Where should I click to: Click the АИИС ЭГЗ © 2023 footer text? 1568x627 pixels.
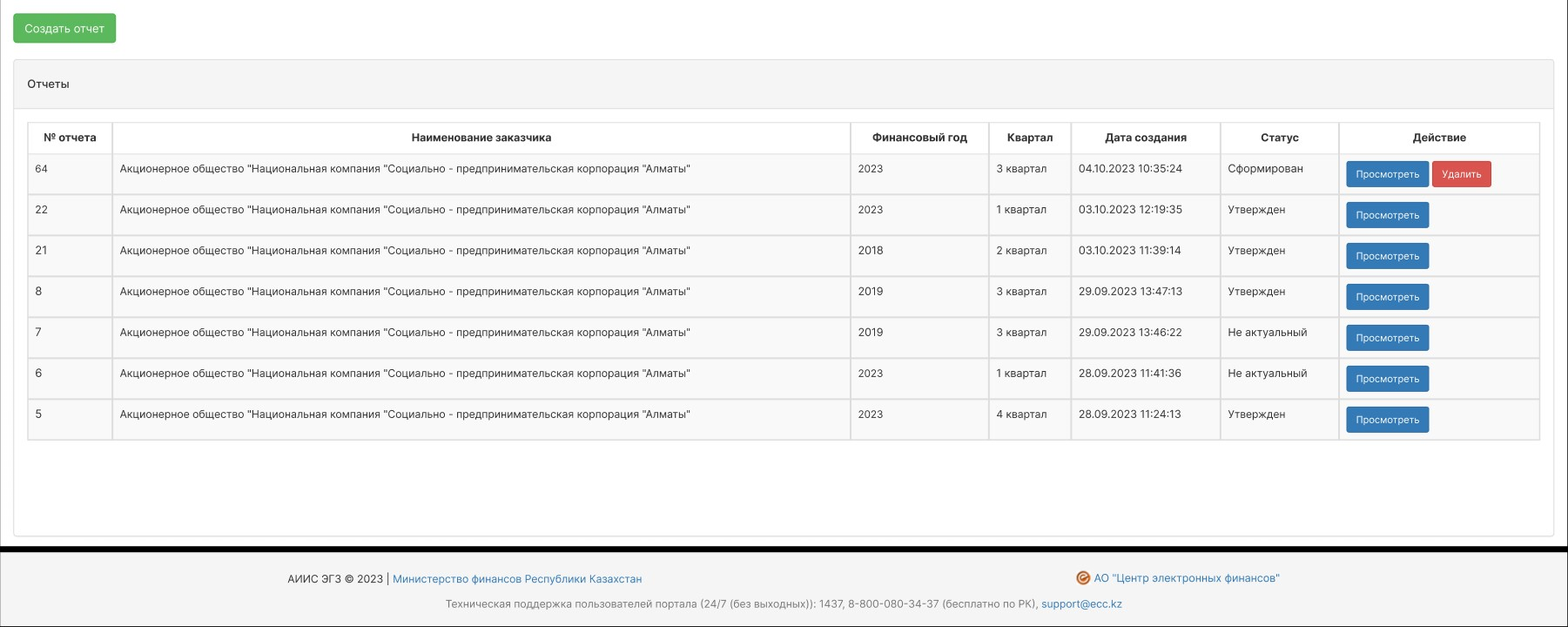coord(335,579)
